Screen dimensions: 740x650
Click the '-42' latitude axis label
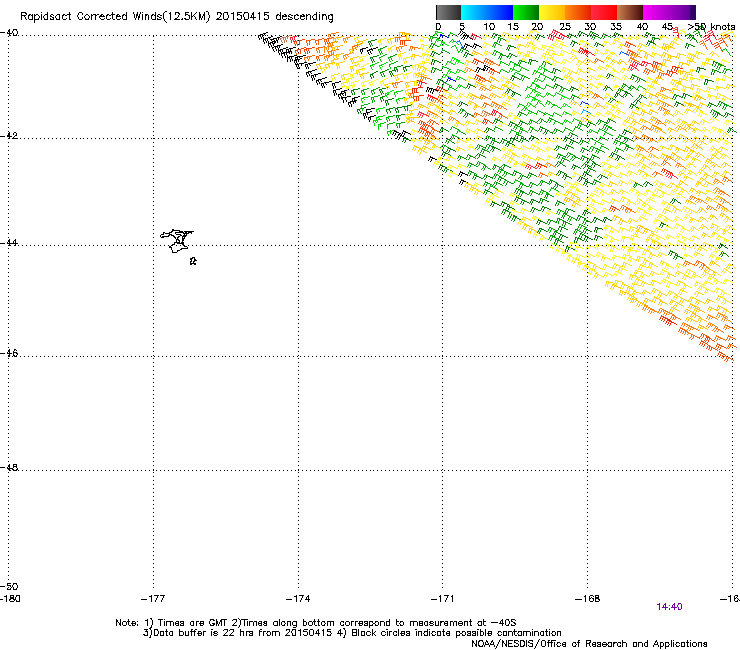9,135
